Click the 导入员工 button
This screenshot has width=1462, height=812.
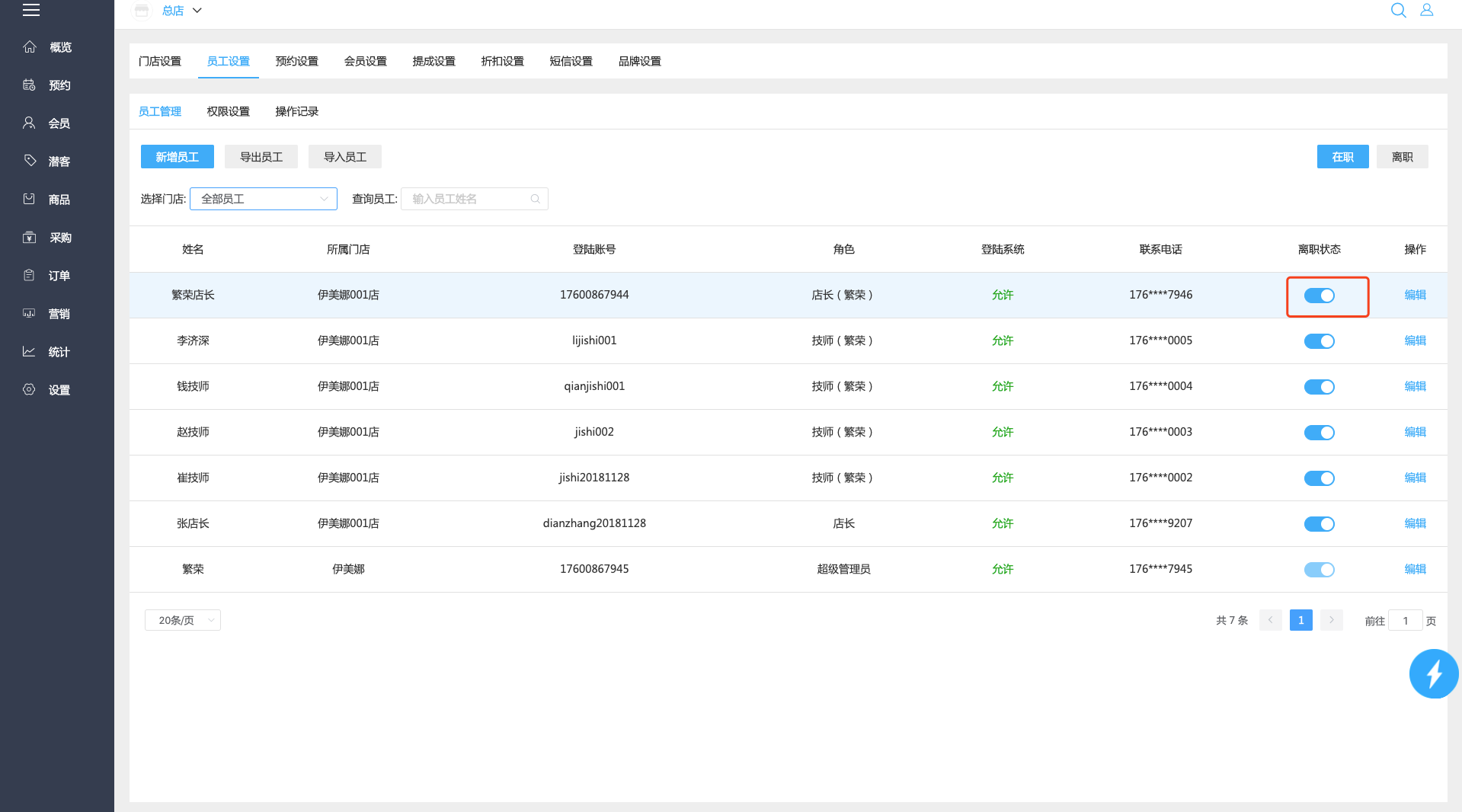pyautogui.click(x=345, y=157)
